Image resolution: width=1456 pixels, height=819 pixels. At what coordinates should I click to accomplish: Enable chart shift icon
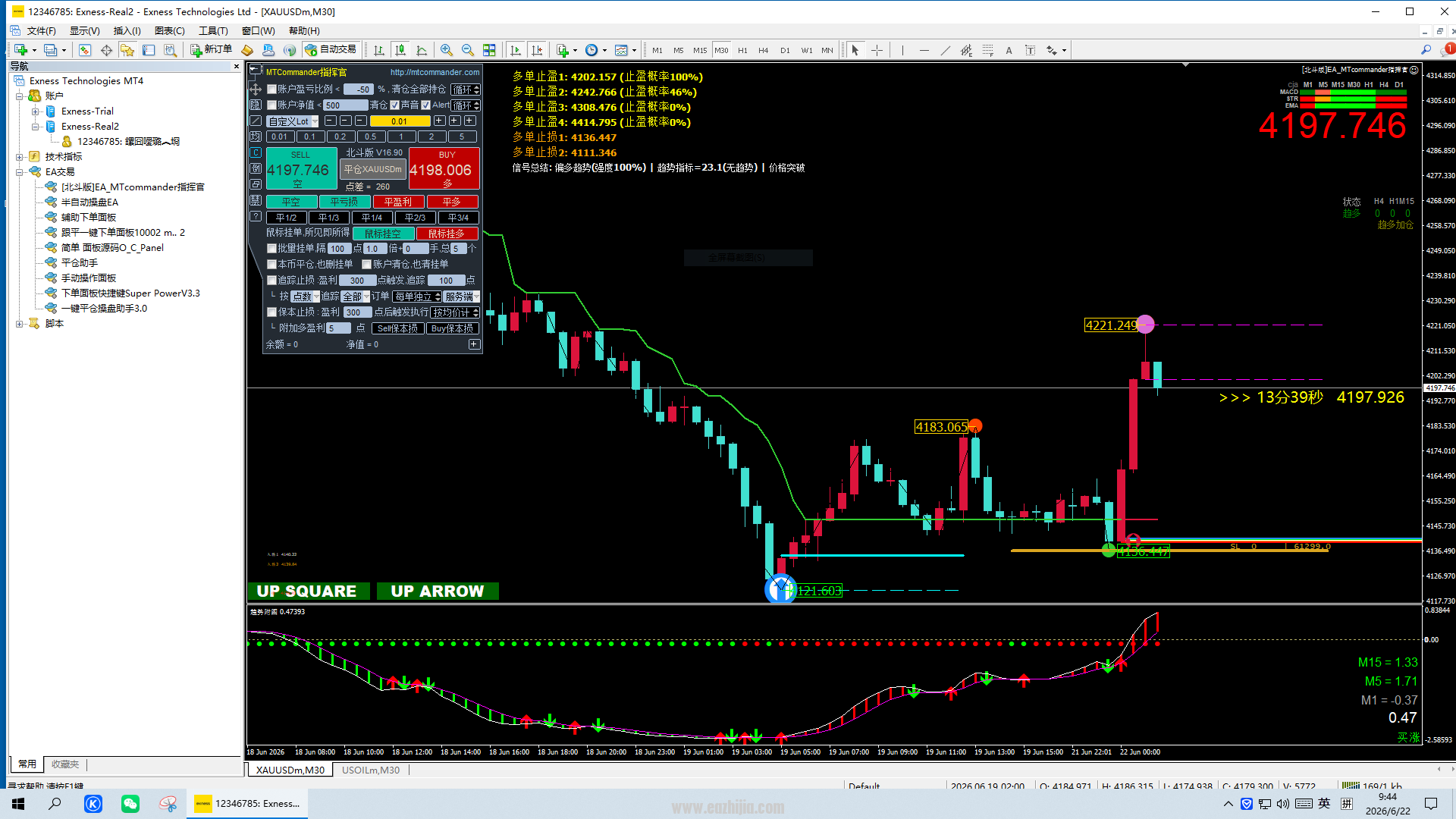pyautogui.click(x=537, y=50)
